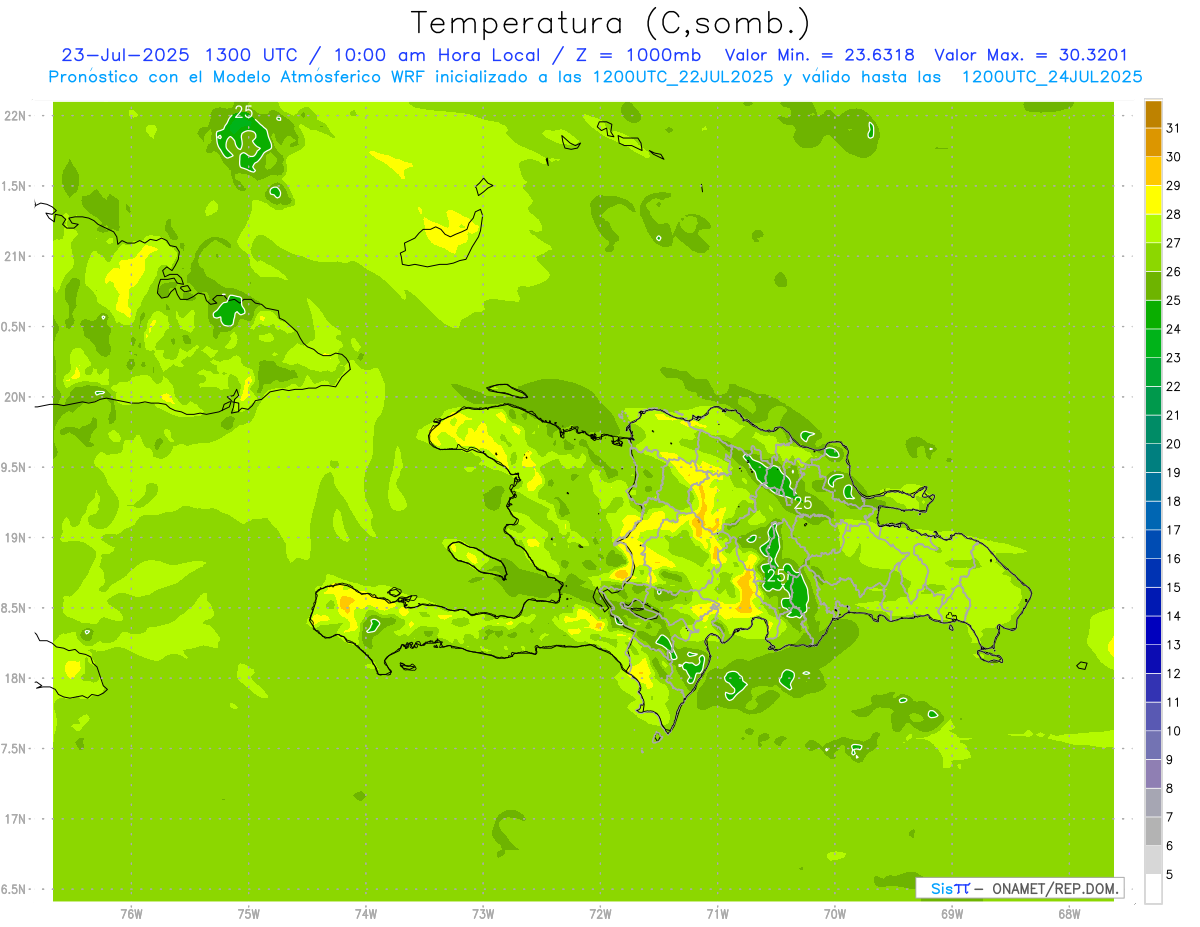Pick the gray legend swatch between 6 and 7

(1153, 831)
